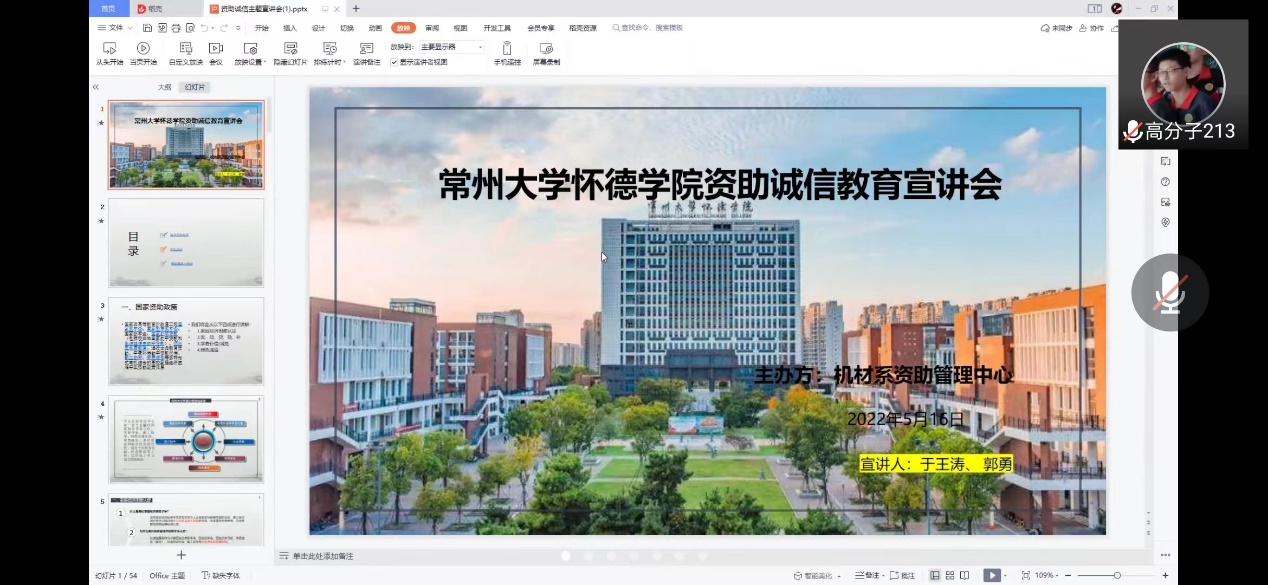Switch to the 插入 ribbon tab
Screen dimensions: 1268x585
pos(290,28)
